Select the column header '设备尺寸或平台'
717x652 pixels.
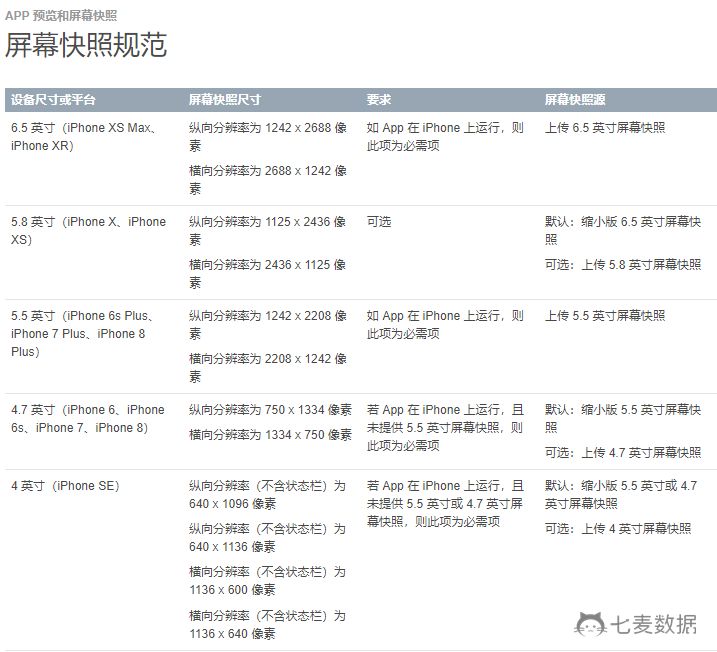53,100
